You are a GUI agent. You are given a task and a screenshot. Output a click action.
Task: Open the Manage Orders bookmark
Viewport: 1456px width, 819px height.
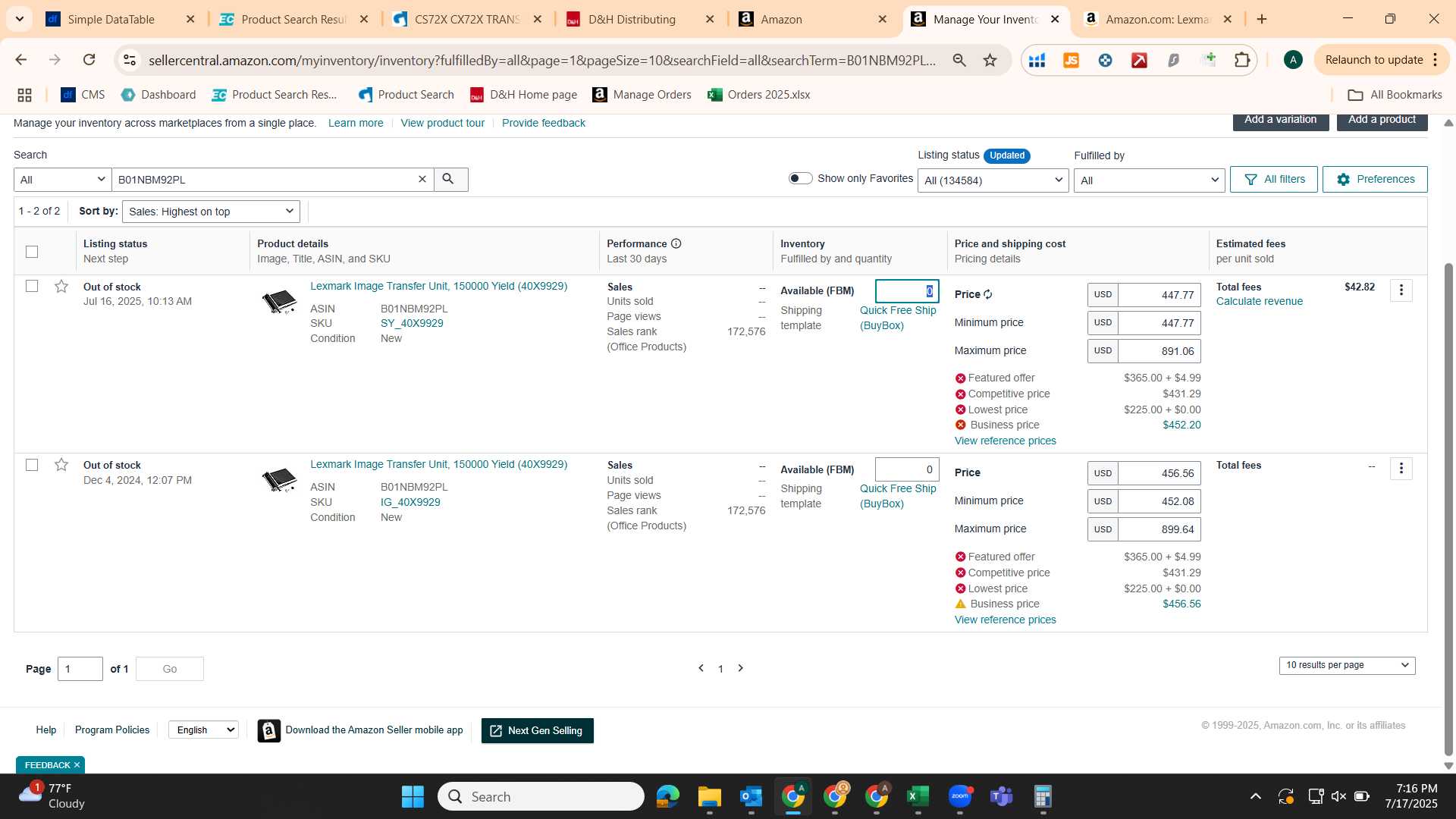pos(642,95)
